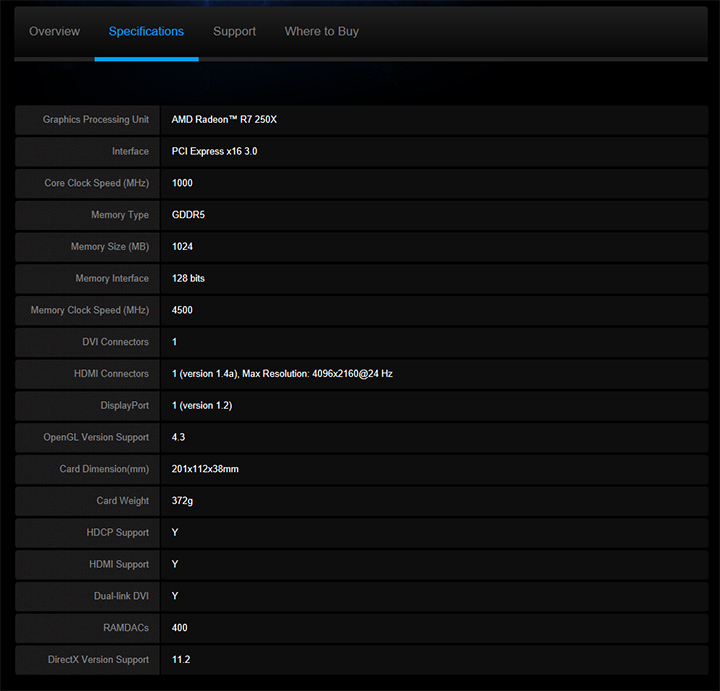Click the Memory Clock Speed (MHz) label
Viewport: 720px width, 691px height.
click(90, 310)
